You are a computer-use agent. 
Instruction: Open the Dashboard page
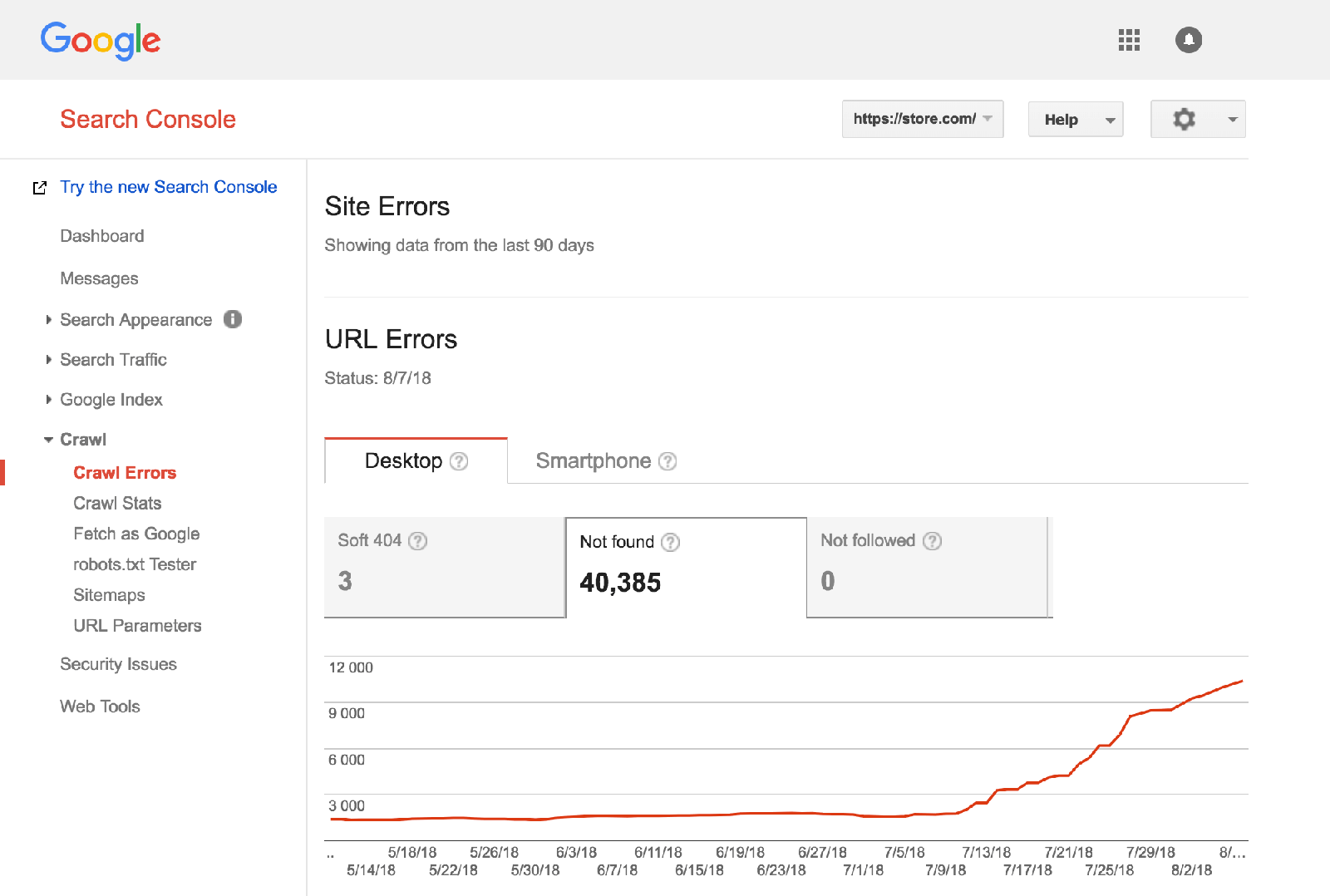(102, 236)
